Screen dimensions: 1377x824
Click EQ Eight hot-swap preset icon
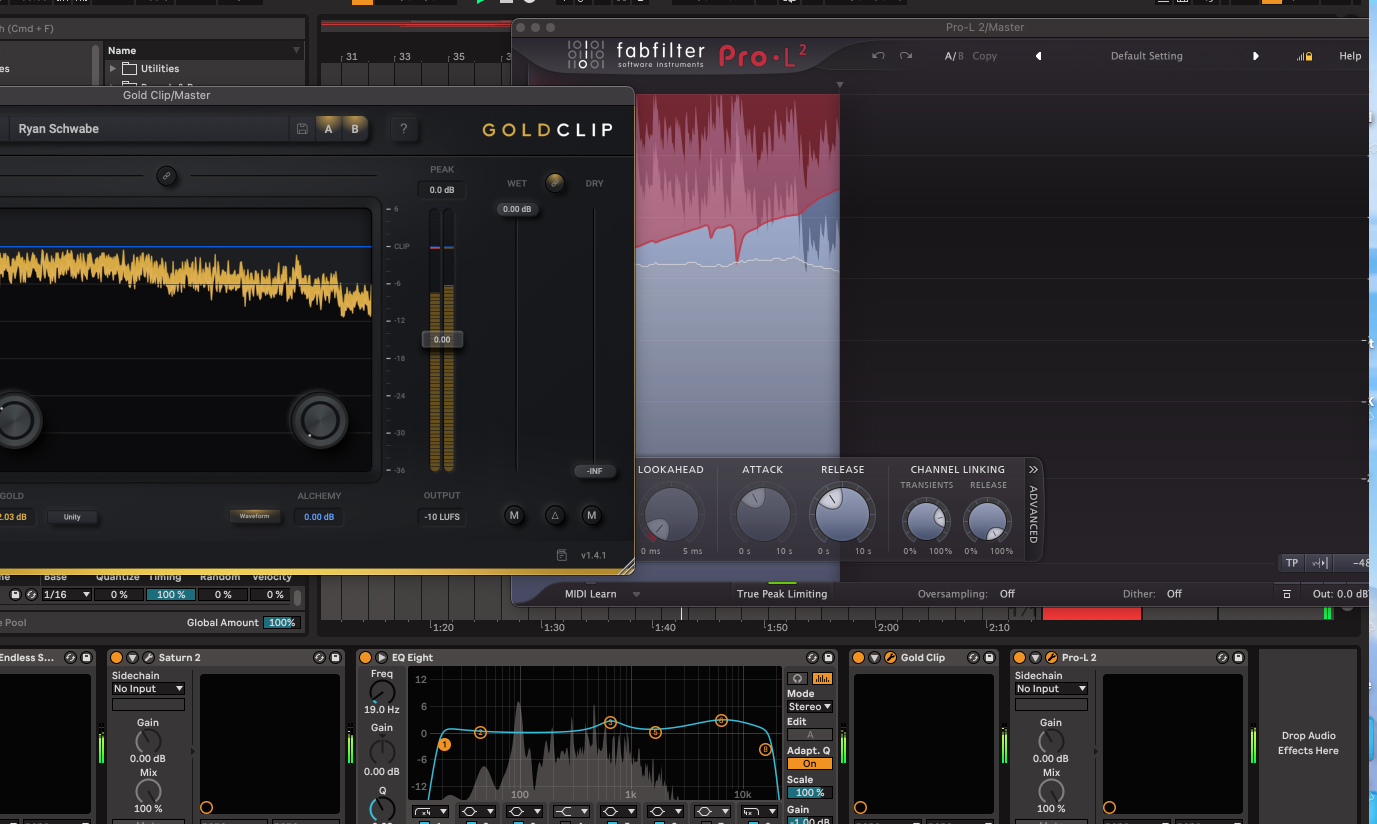coord(813,657)
